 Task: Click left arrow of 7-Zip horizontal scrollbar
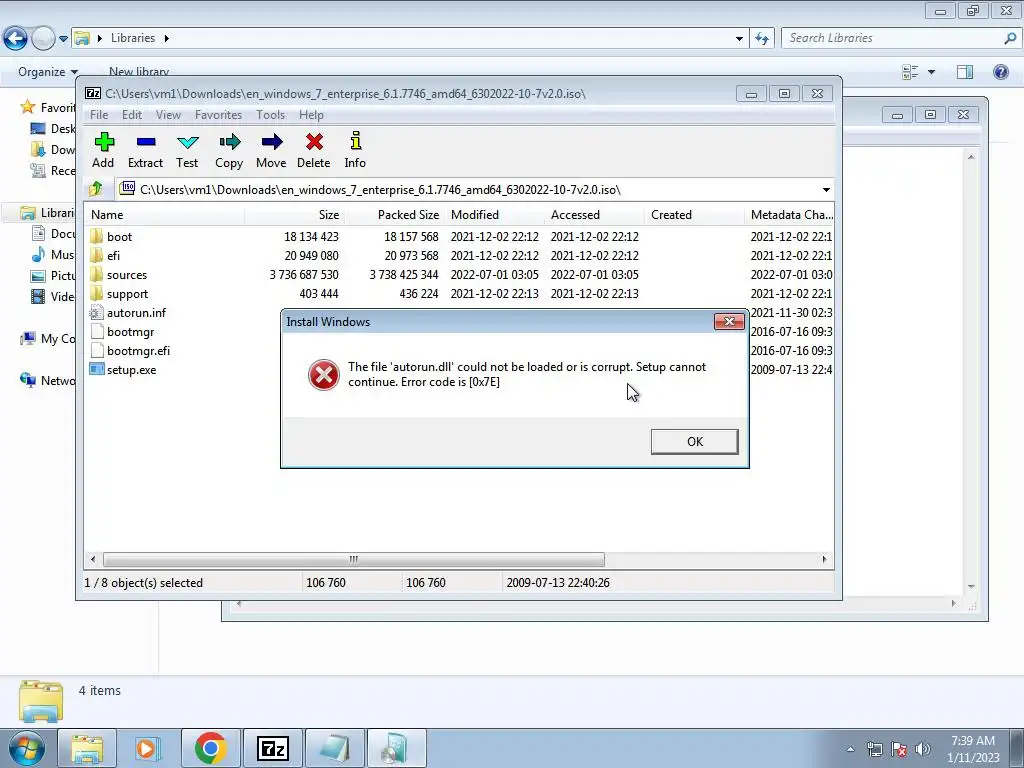click(x=93, y=560)
